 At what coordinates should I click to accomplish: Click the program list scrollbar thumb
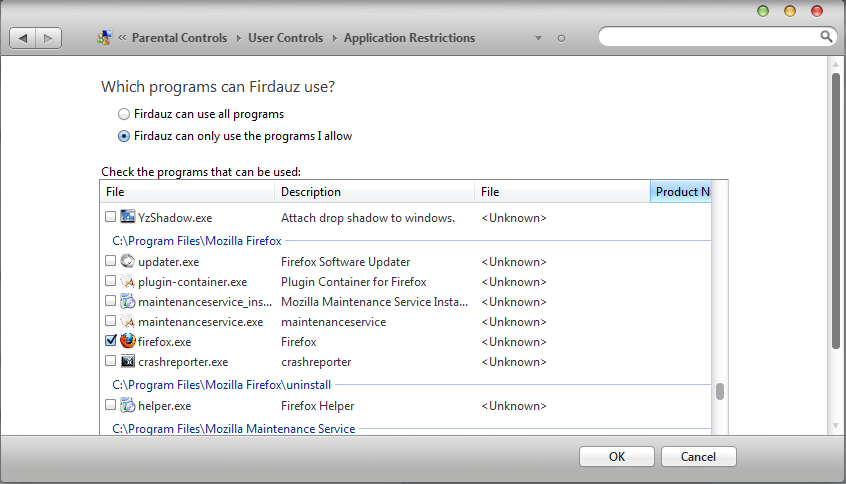(720, 391)
